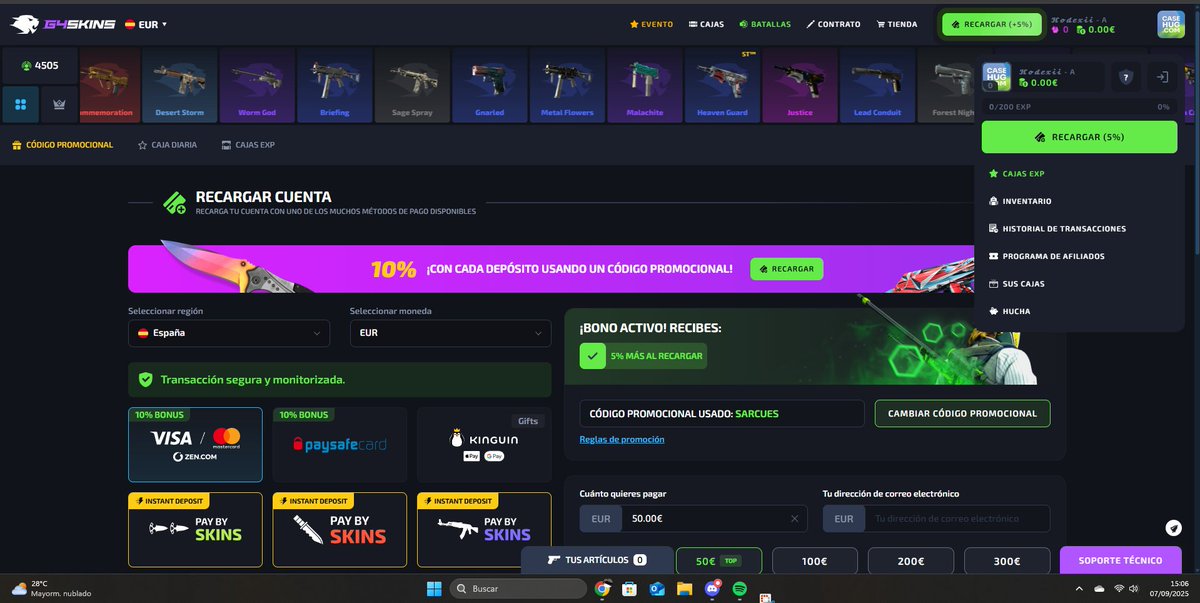Open the Evento menu item
Image resolution: width=1200 pixels, height=603 pixels.
(651, 24)
